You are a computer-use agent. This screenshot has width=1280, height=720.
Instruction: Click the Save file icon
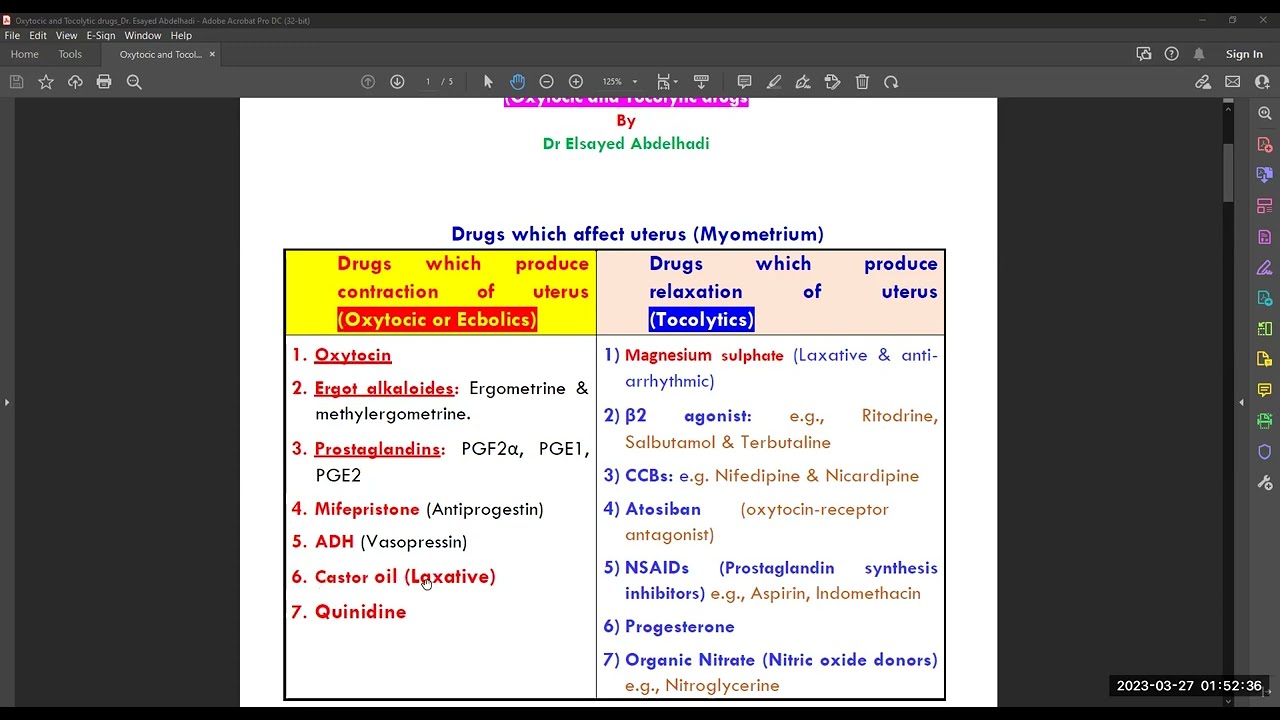[x=16, y=82]
